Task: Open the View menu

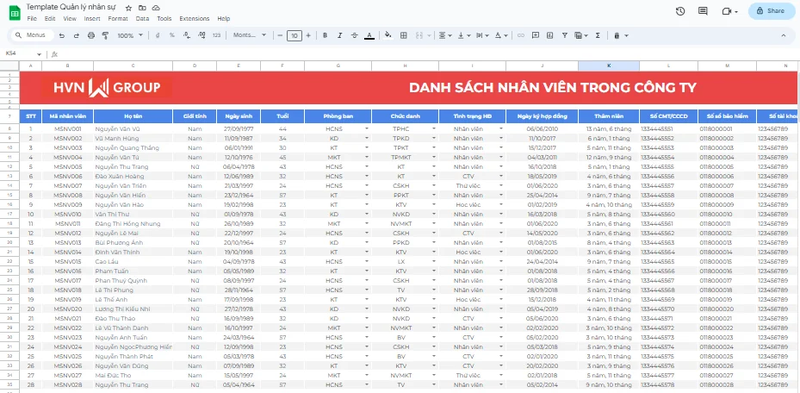Action: (69, 19)
